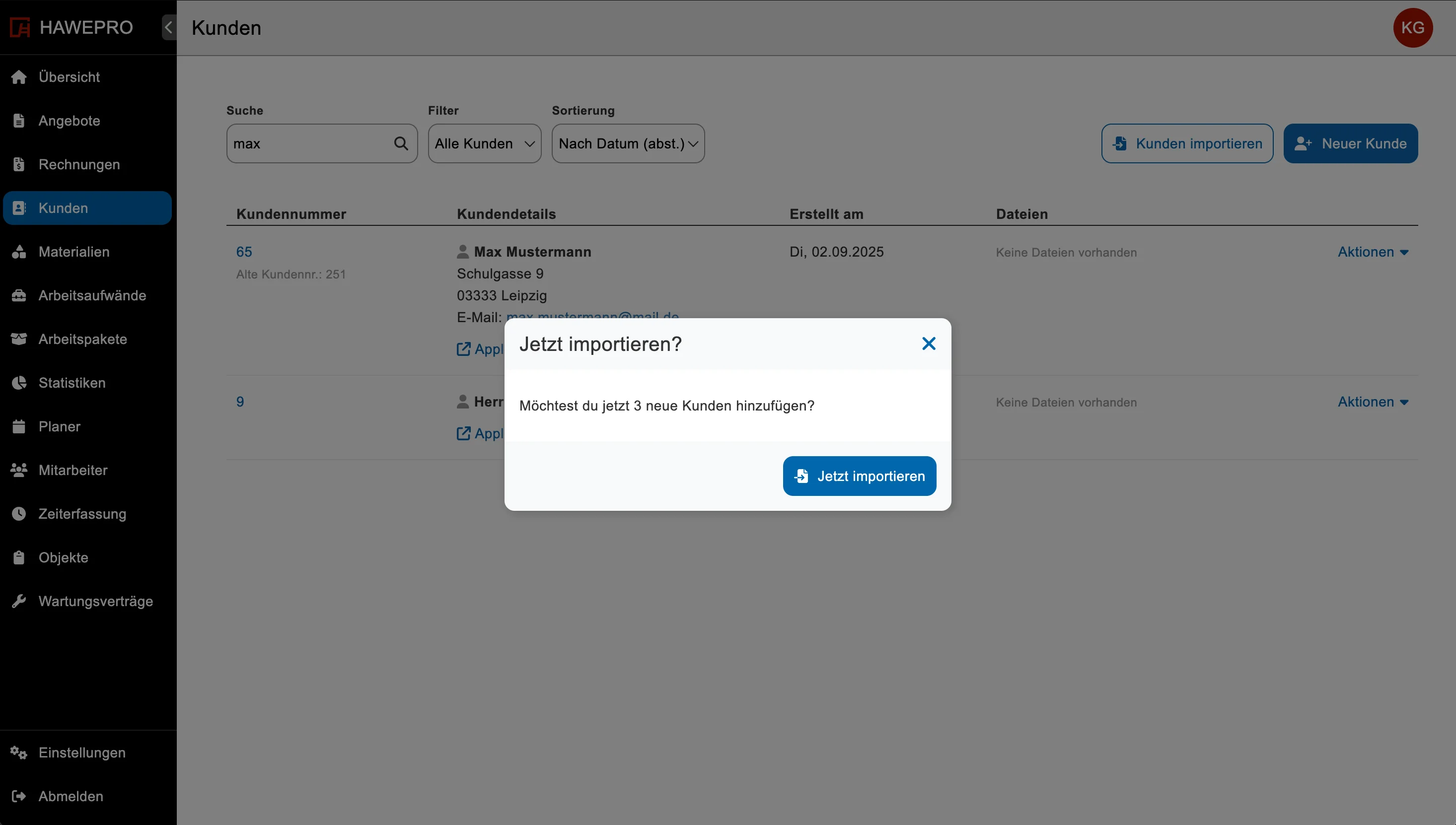Open Rechnungen in the sidebar
1456x825 pixels.
click(x=87, y=164)
